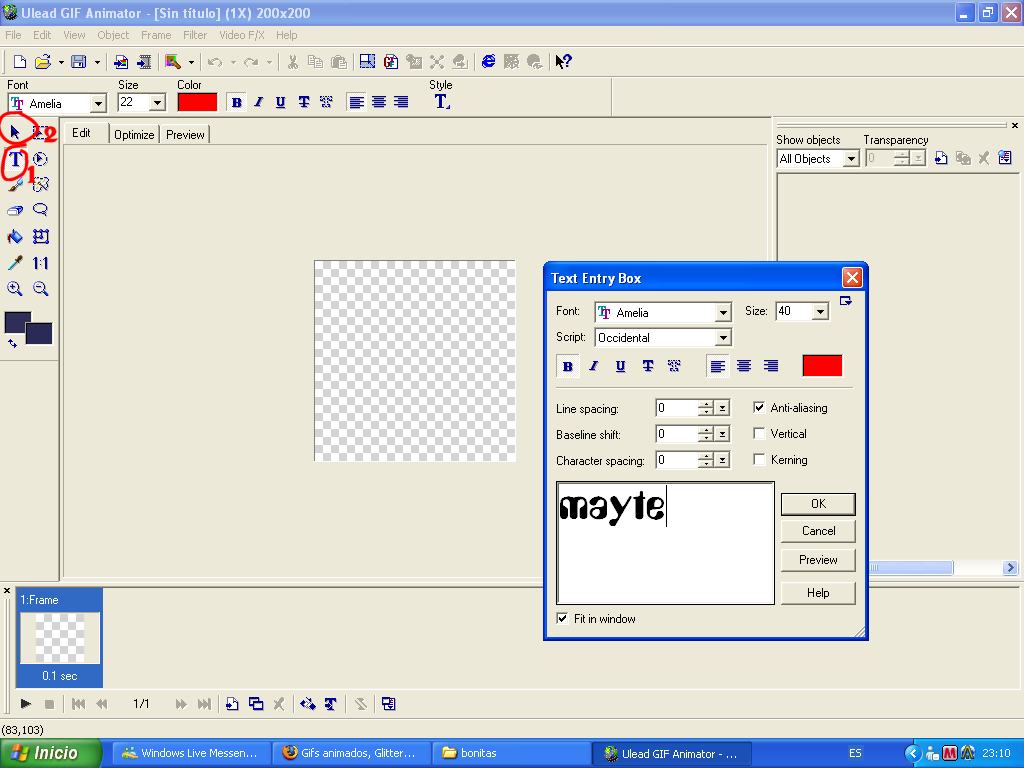Click the Inicio start button
Screen dimensions: 1024x768
pos(50,753)
